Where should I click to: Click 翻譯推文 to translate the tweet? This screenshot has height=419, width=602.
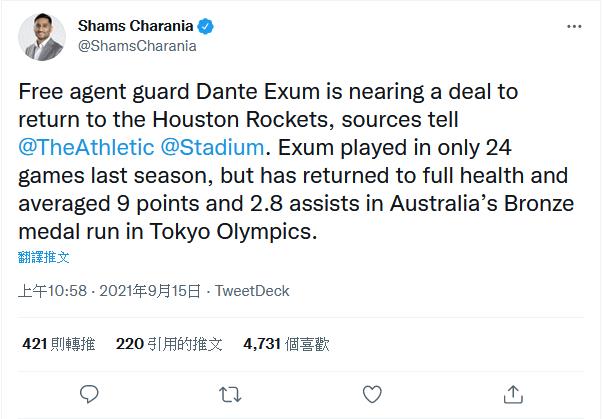pos(45,257)
